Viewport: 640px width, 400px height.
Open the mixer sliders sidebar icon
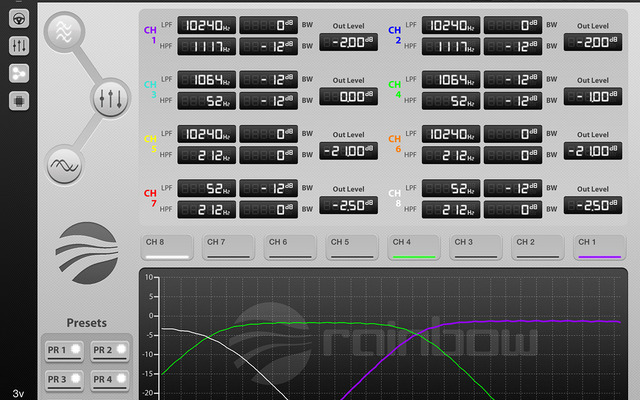[19, 45]
